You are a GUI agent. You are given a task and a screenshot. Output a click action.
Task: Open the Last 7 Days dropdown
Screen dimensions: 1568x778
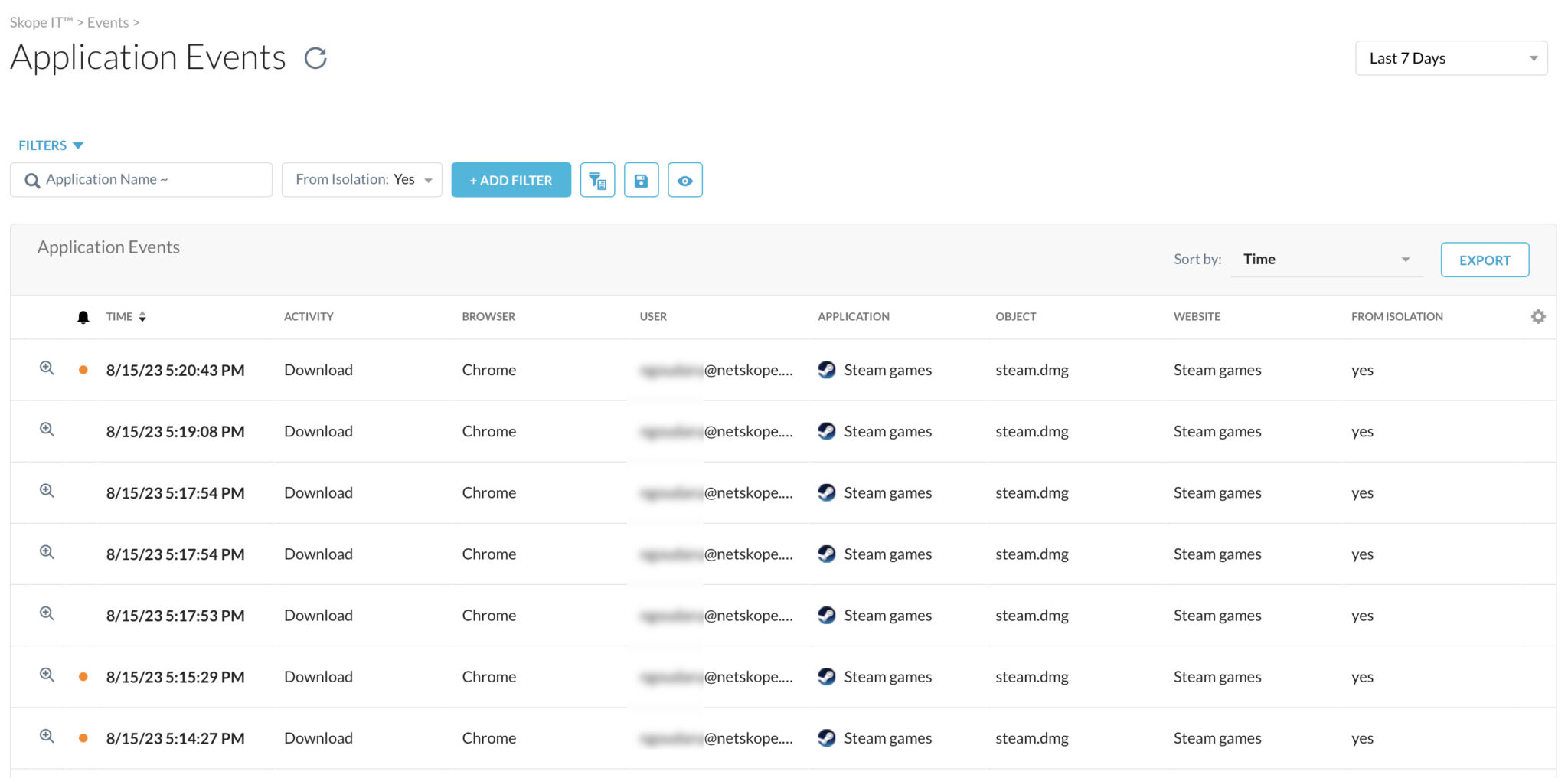point(1451,58)
